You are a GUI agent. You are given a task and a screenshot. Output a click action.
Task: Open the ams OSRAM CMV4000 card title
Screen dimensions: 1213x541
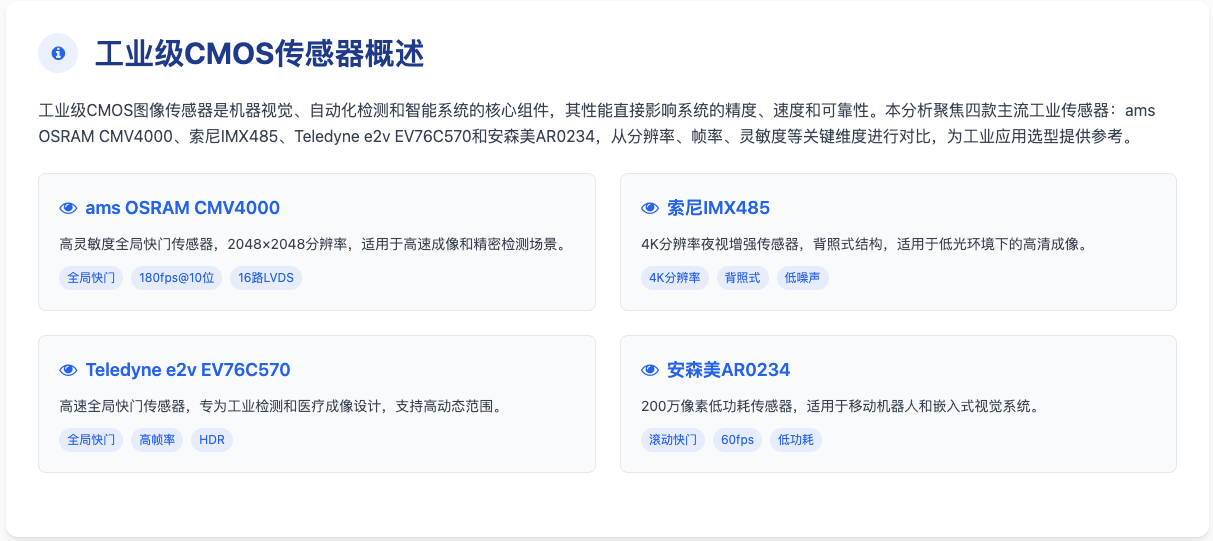point(183,208)
